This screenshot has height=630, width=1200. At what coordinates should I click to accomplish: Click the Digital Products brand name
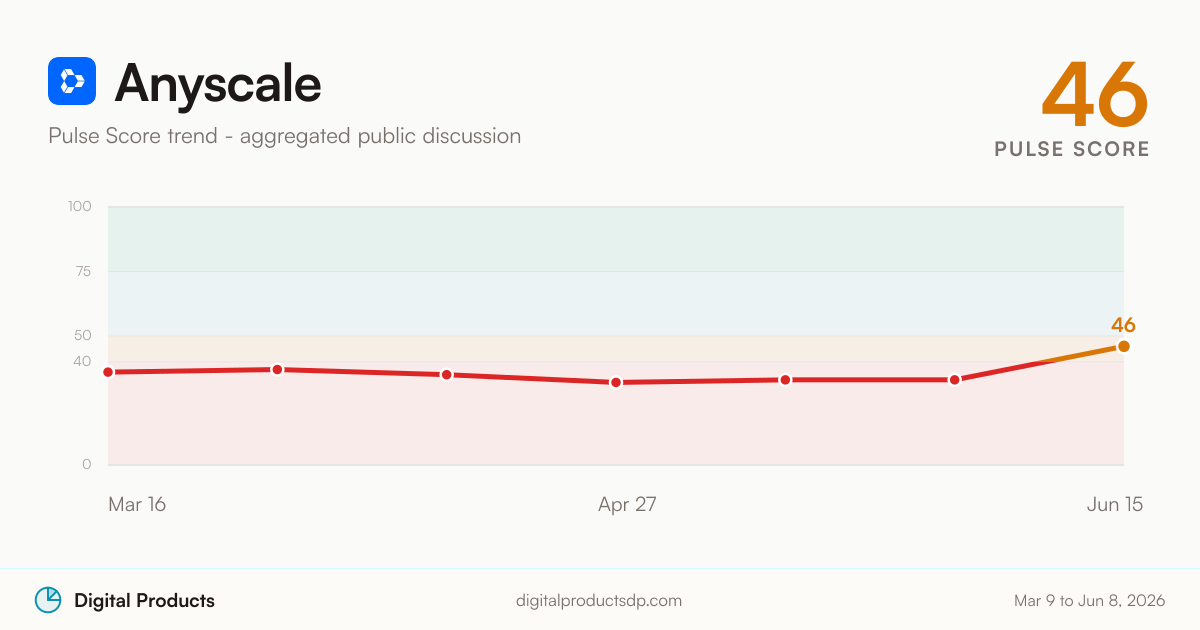144,601
